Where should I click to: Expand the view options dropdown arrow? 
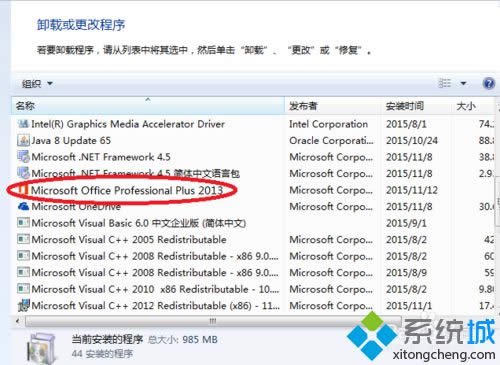tap(463, 83)
